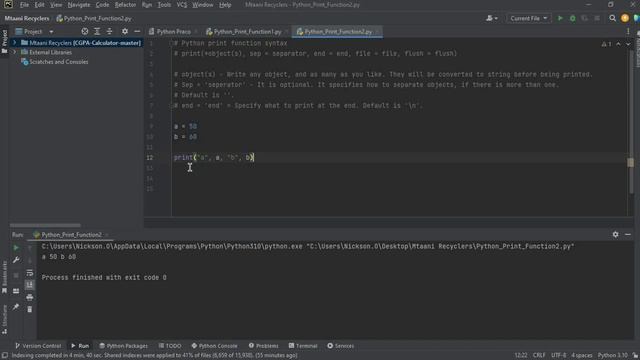Open the user account avatar icon
The width and height of the screenshot is (640, 360).
point(625,18)
